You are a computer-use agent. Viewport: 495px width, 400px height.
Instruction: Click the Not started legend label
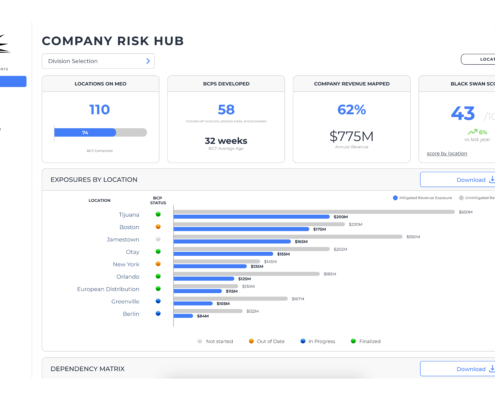(219, 341)
